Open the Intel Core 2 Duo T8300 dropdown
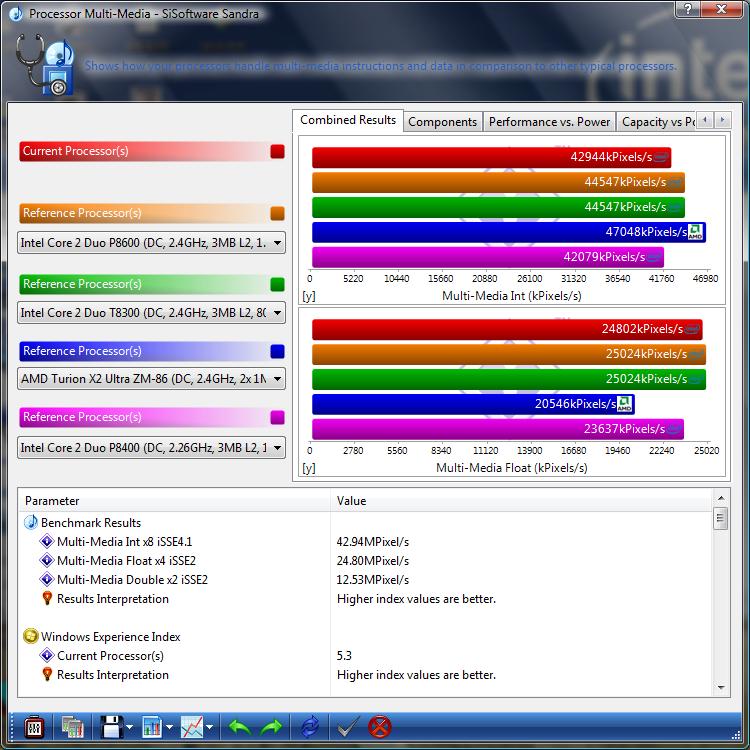Viewport: 750px width, 750px height. point(151,313)
